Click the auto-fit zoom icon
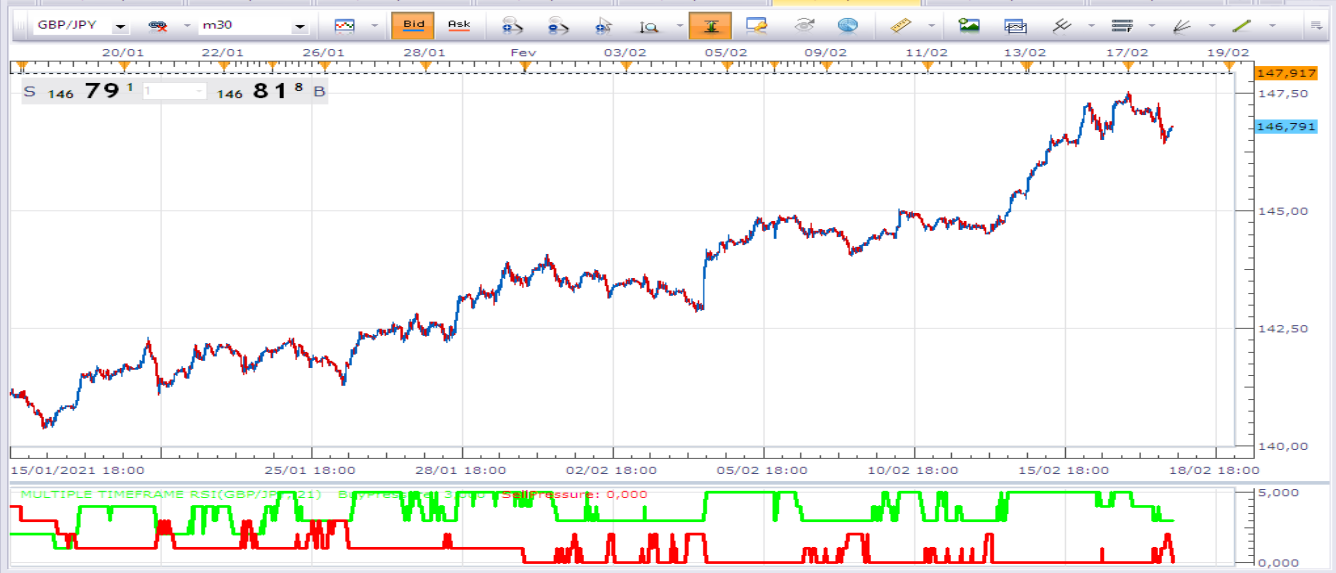Screen dimensions: 1336x573 click(649, 26)
